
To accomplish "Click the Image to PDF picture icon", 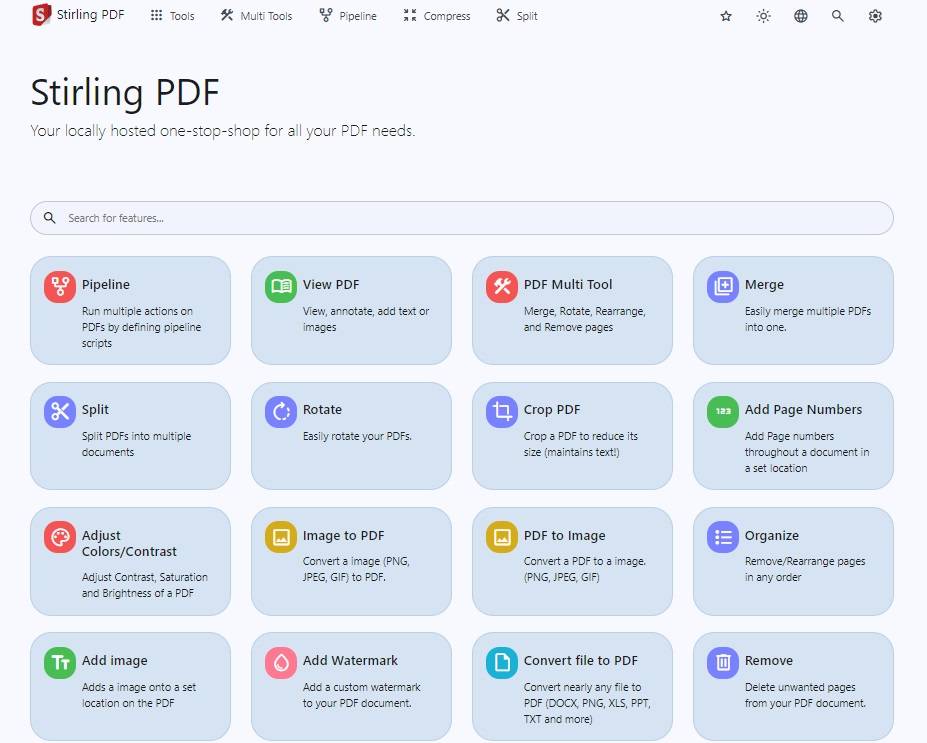I will [281, 537].
